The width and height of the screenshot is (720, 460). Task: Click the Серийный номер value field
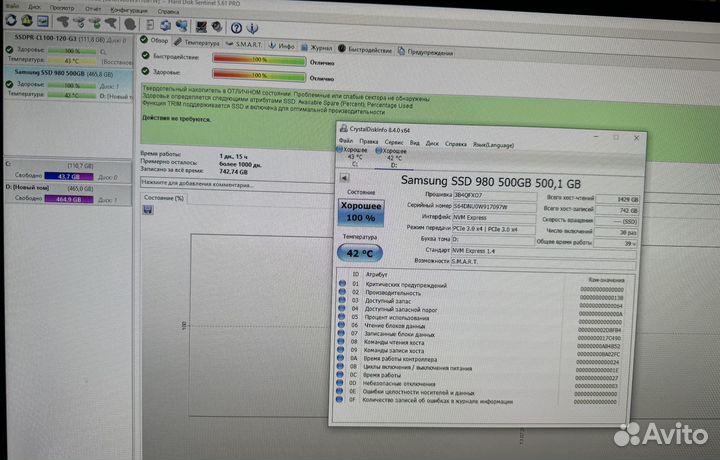(x=494, y=207)
